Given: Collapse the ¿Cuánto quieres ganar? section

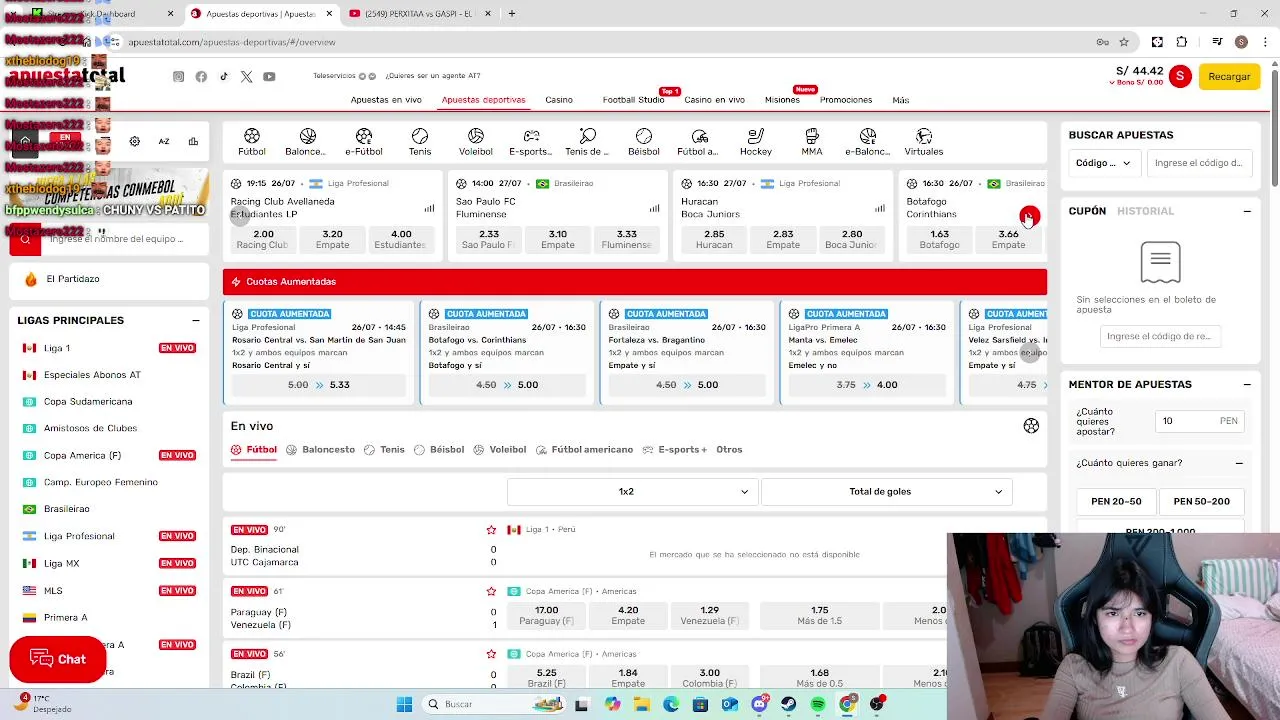Looking at the screenshot, I should pyautogui.click(x=1239, y=463).
